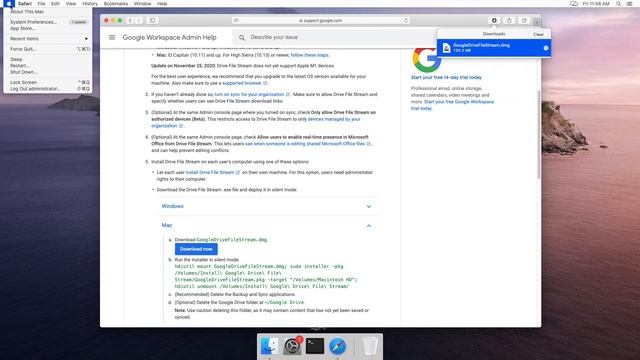
Task: Click the menu bar clock
Action: 596,4
